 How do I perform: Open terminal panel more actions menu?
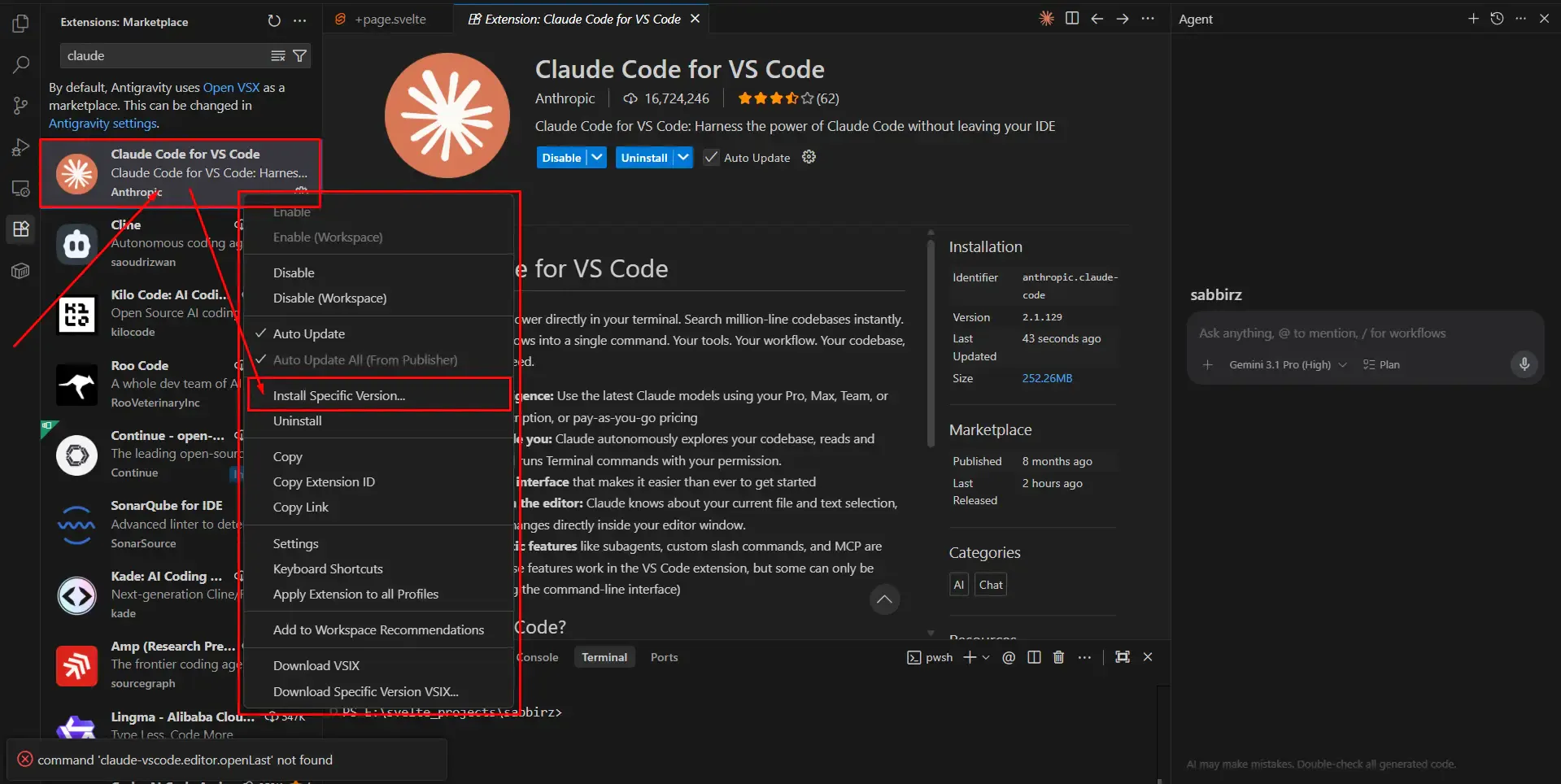tap(1084, 657)
